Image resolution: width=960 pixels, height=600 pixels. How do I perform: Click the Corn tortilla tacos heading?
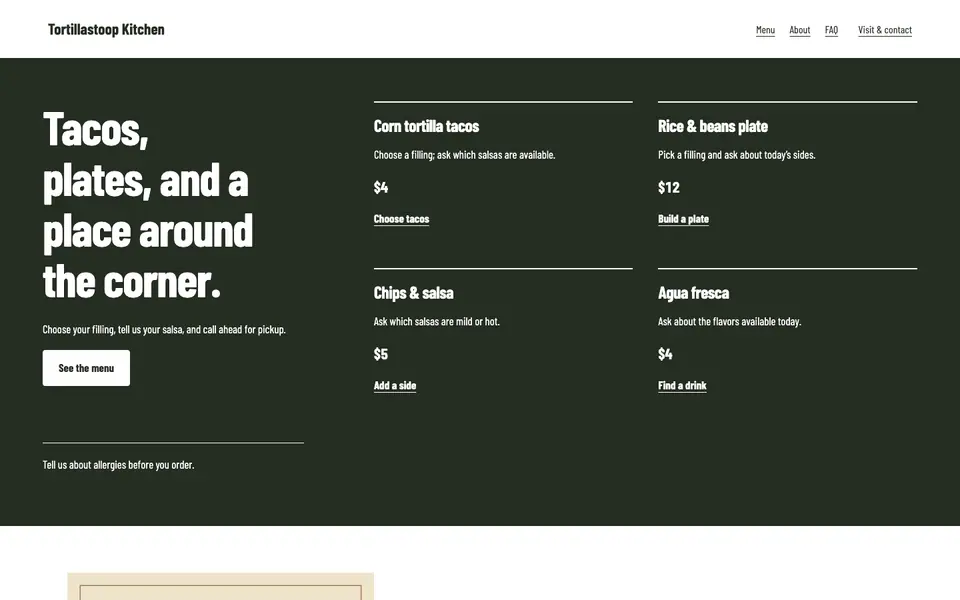(x=426, y=126)
